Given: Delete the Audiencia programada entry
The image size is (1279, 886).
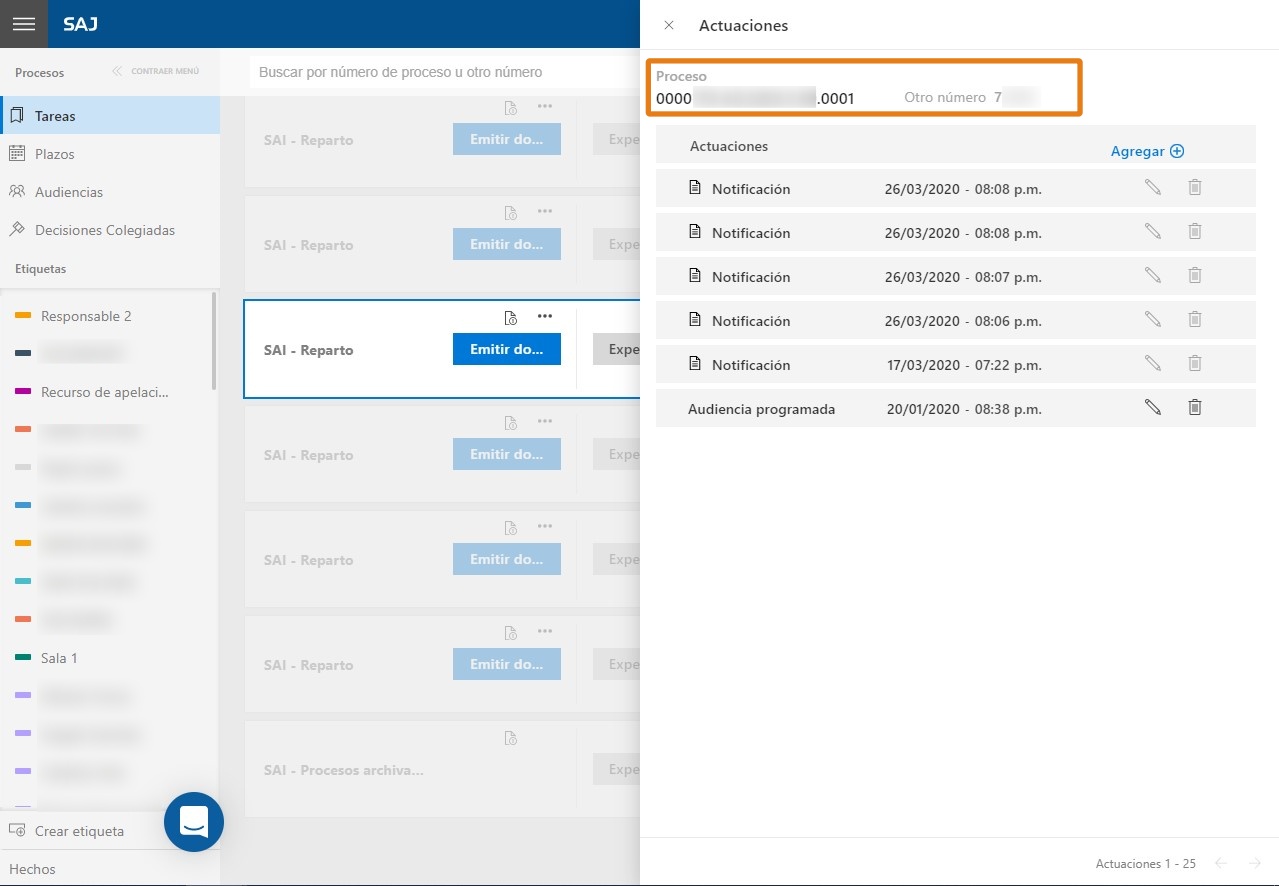Looking at the screenshot, I should (x=1194, y=407).
